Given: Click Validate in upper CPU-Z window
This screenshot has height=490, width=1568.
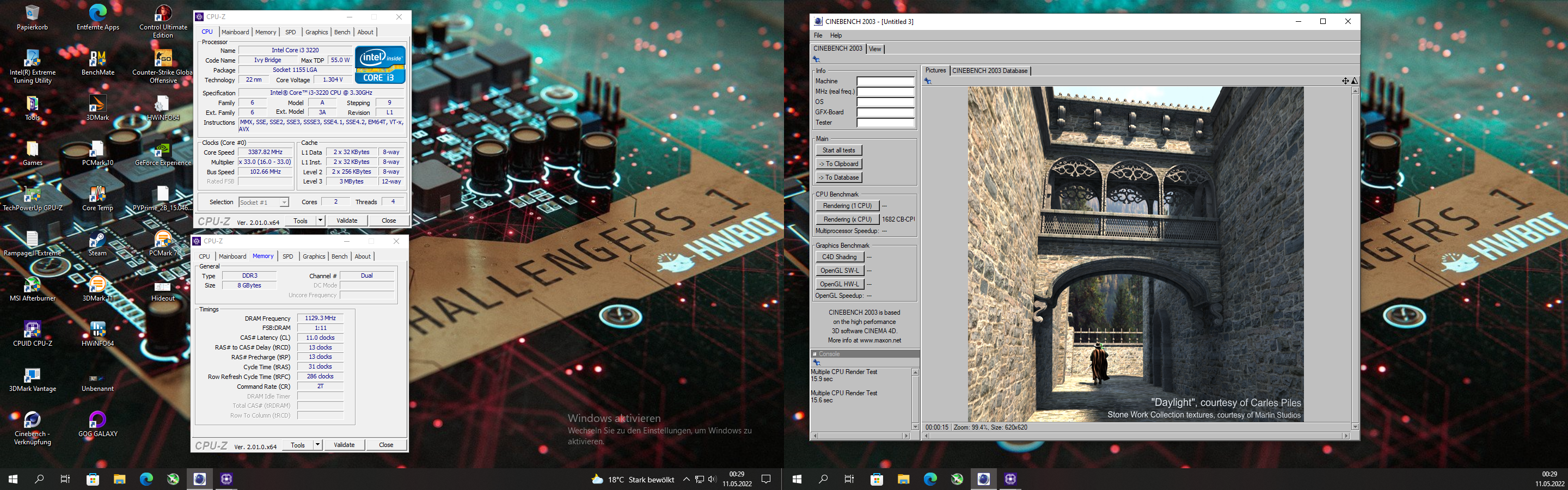Looking at the screenshot, I should point(347,220).
